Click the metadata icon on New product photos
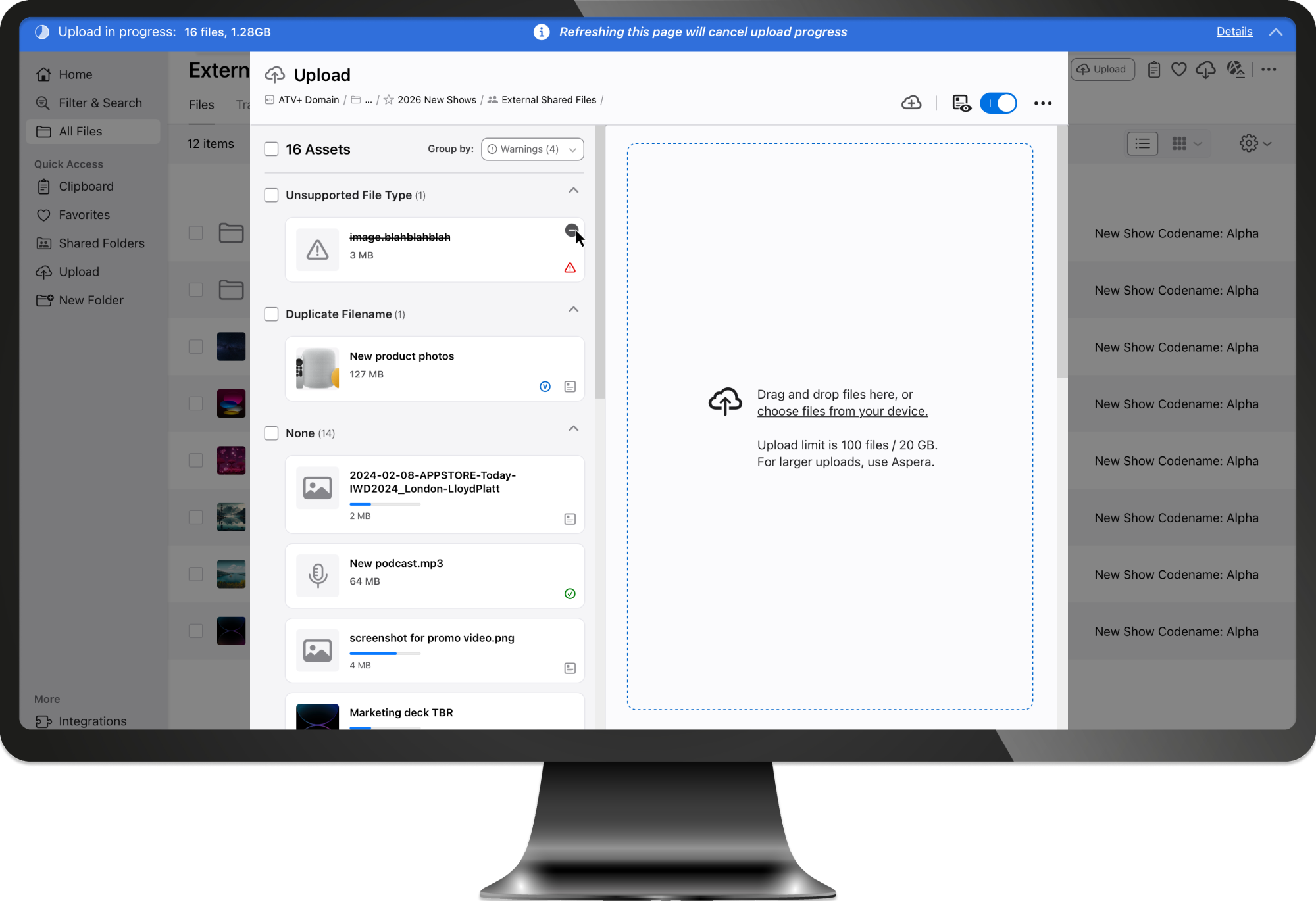The image size is (1316, 901). (570, 387)
